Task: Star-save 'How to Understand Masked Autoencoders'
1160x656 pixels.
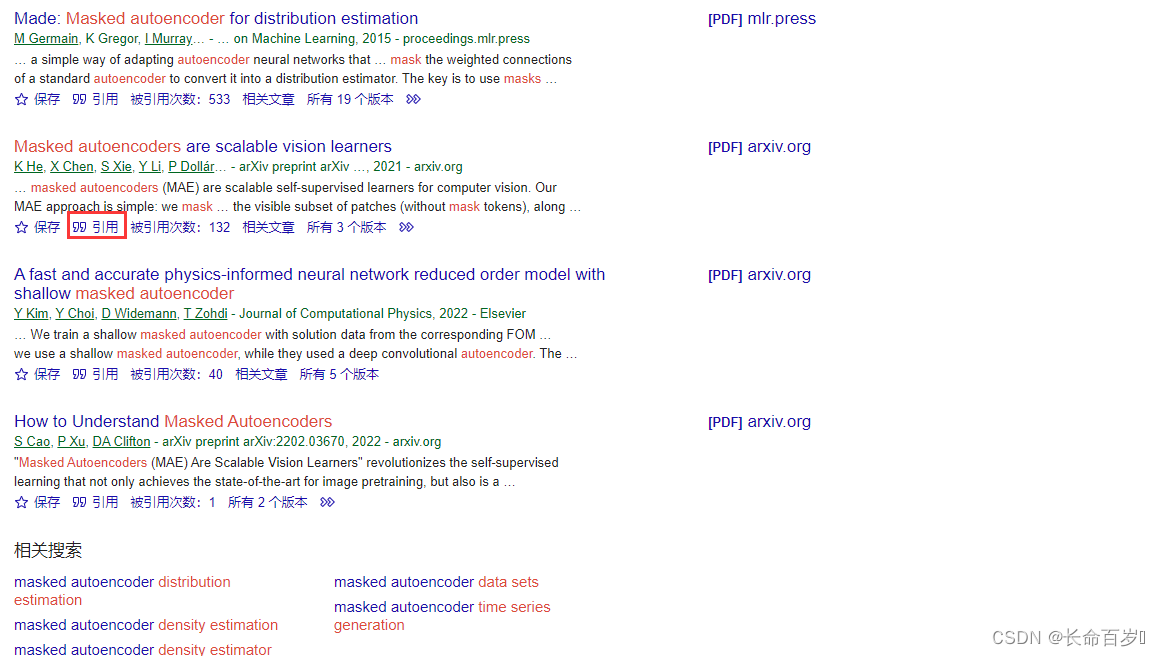Action: click(37, 502)
